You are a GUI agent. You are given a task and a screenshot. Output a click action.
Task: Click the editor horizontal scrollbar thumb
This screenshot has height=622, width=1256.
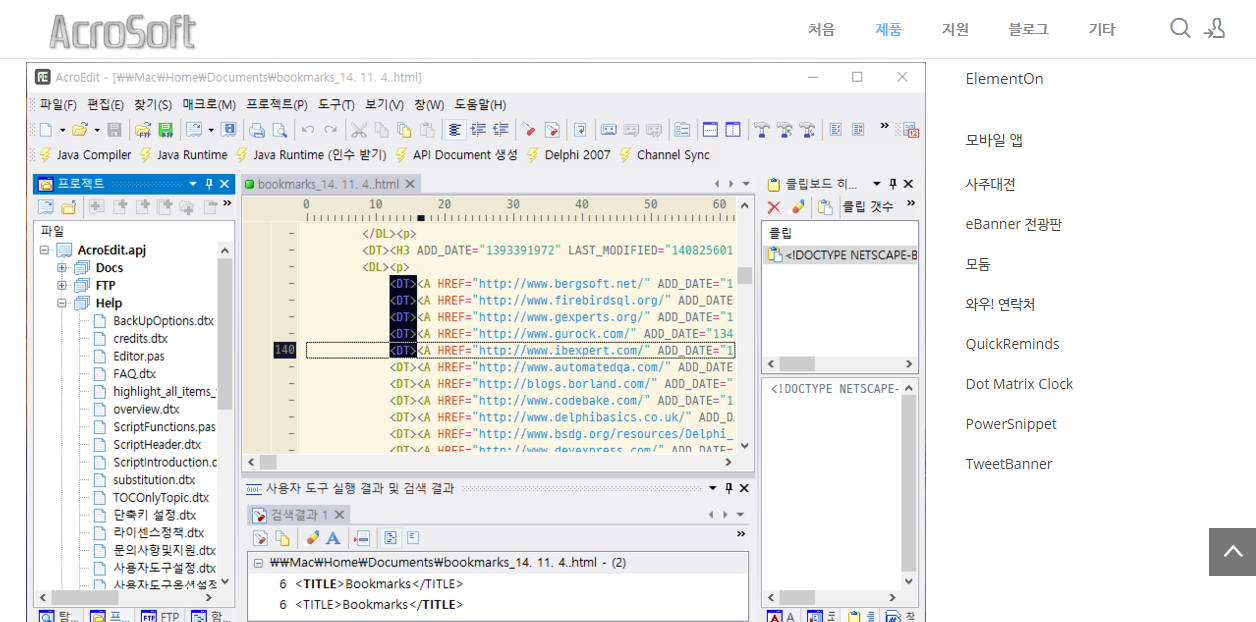point(268,462)
